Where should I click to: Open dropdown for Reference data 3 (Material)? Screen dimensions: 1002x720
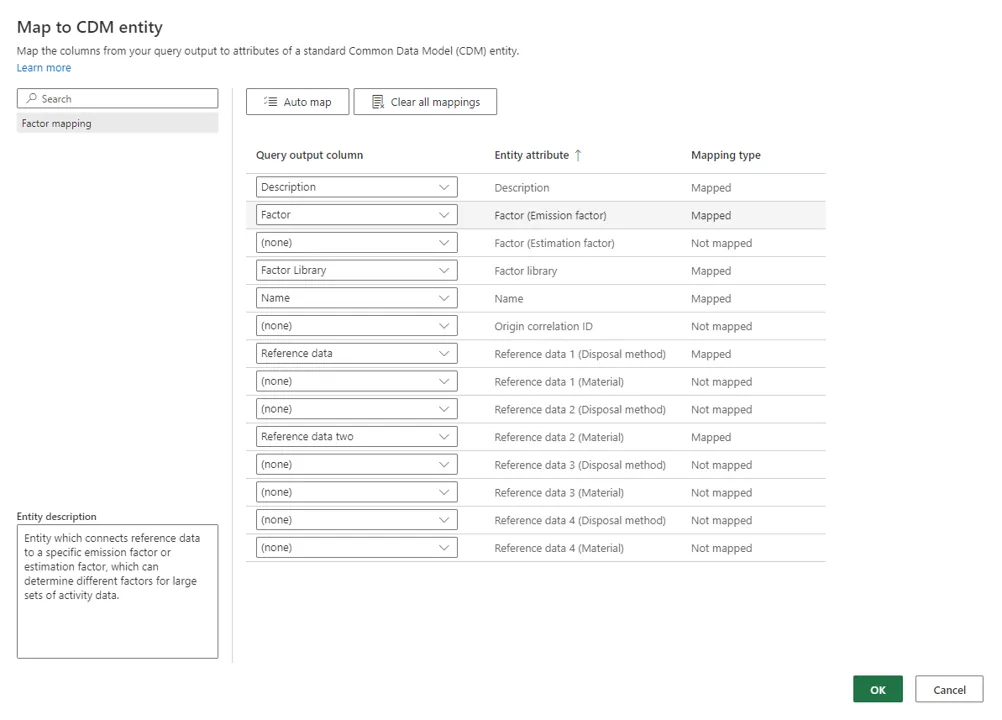(x=357, y=492)
